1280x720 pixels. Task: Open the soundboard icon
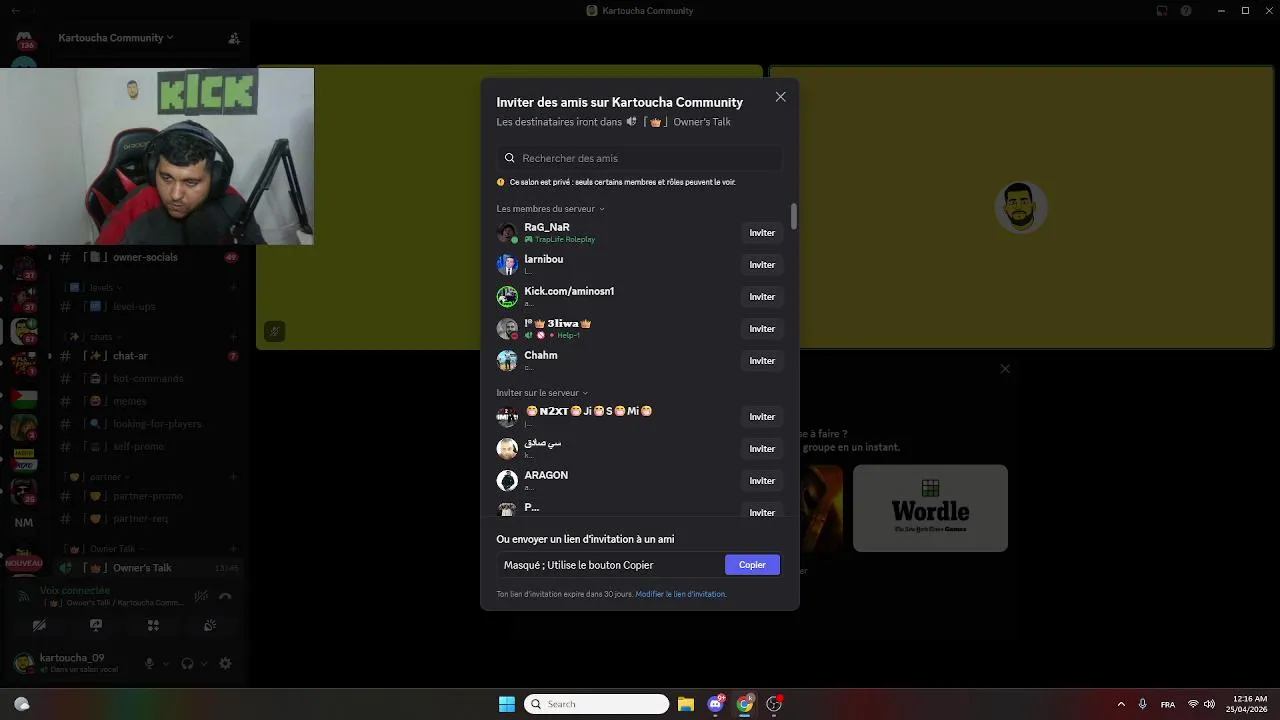pos(210,625)
